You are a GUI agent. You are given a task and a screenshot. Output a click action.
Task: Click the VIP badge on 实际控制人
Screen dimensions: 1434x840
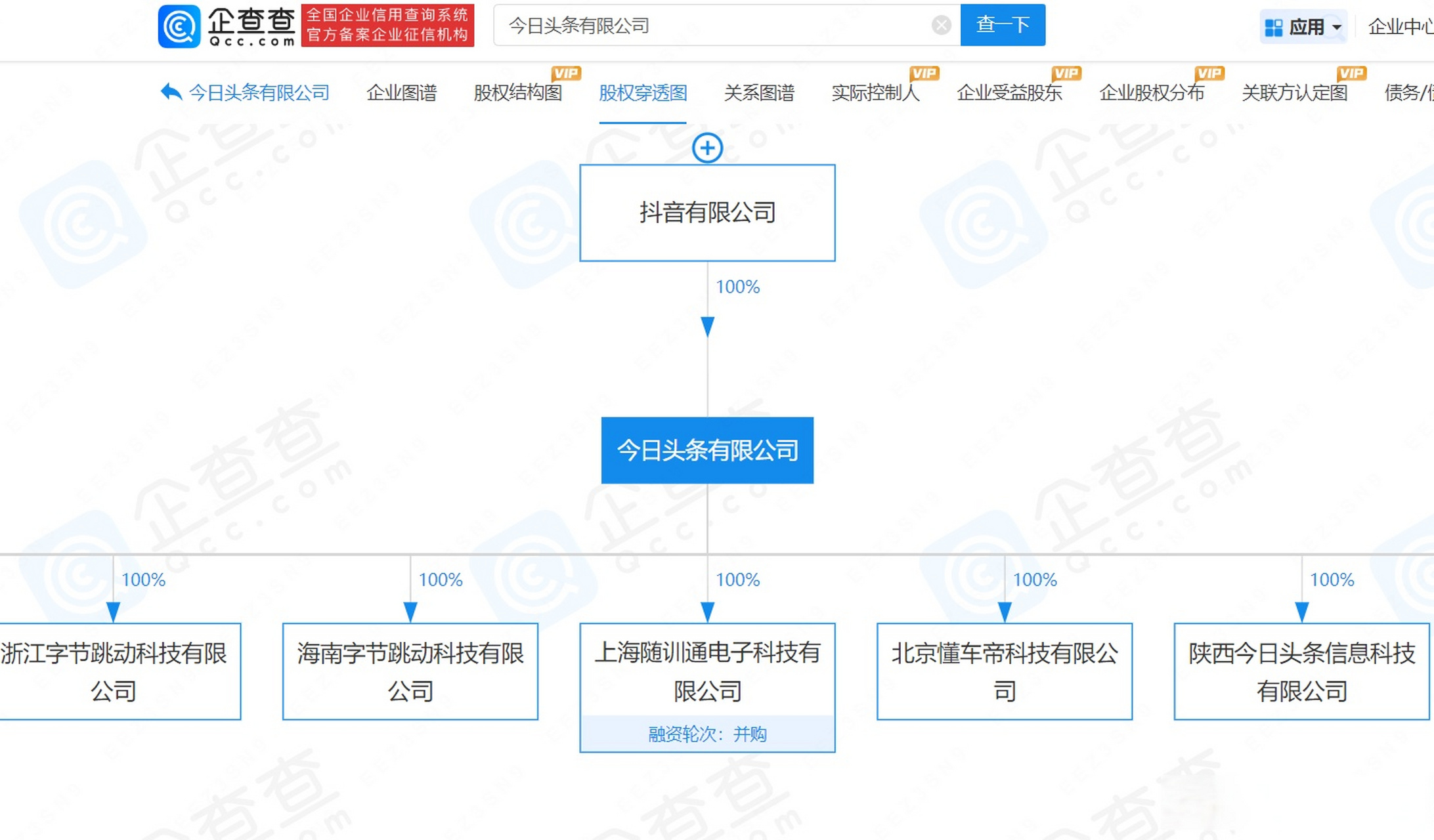tap(924, 73)
